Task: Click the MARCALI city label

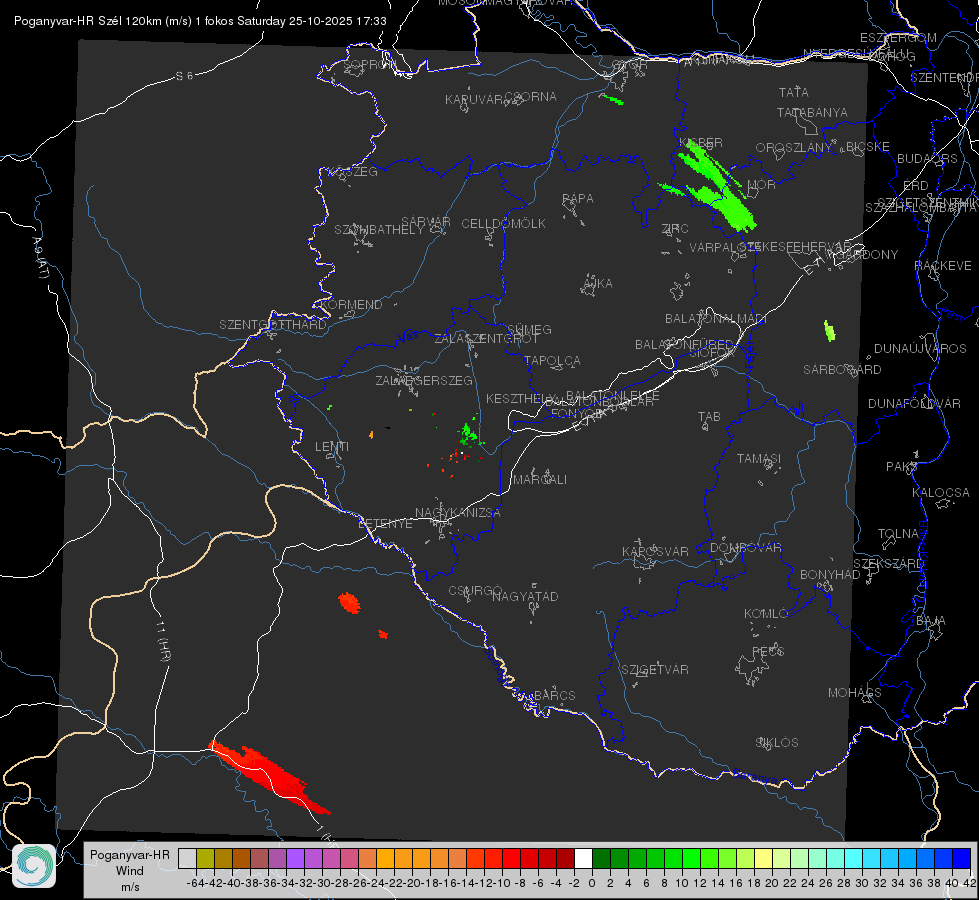Action: pyautogui.click(x=540, y=480)
